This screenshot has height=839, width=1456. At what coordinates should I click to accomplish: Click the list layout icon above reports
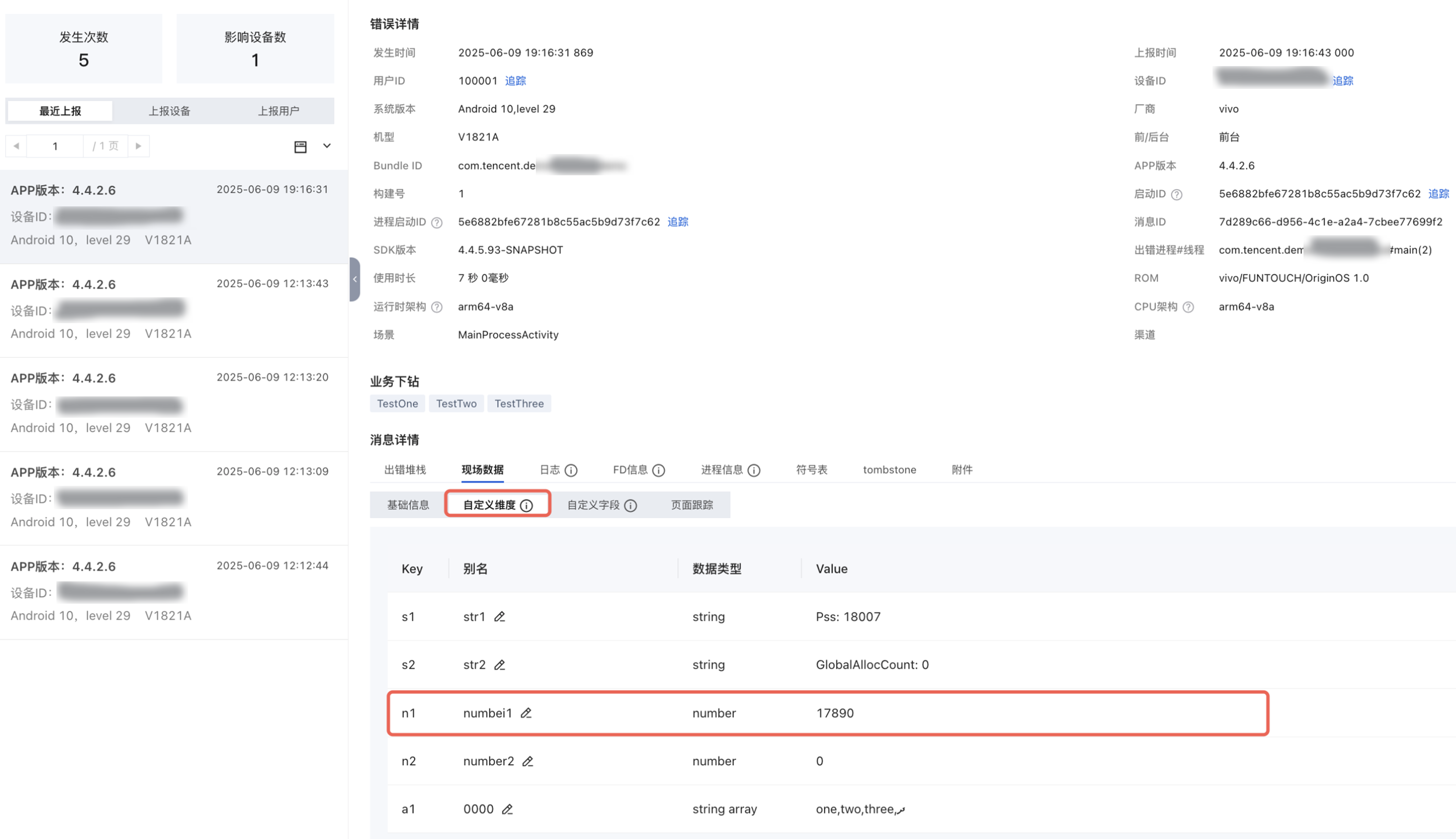click(300, 146)
